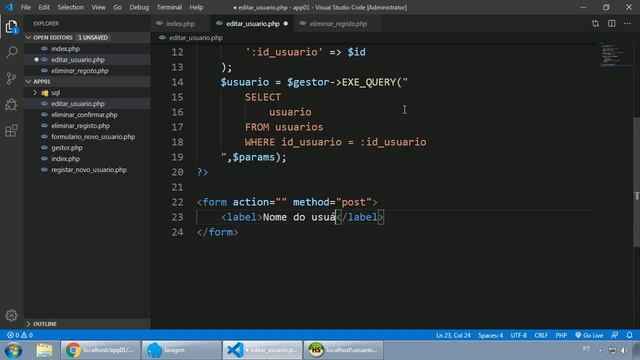The image size is (640, 360).
Task: Change line endings via CRLF
Action: (541, 335)
